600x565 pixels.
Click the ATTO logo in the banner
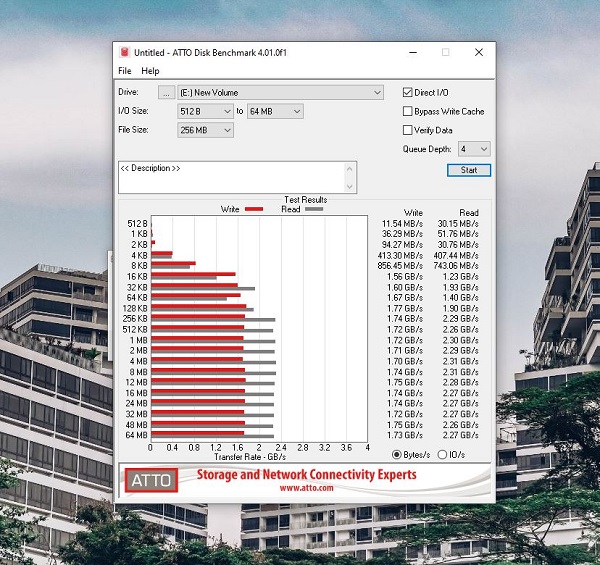click(151, 481)
